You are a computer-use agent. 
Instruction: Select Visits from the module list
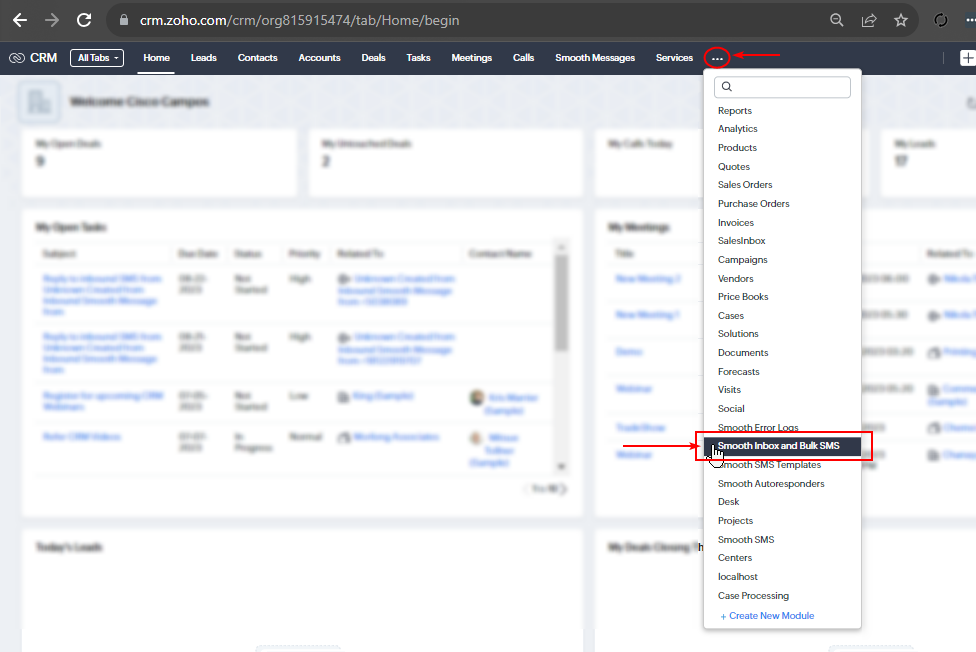point(730,390)
